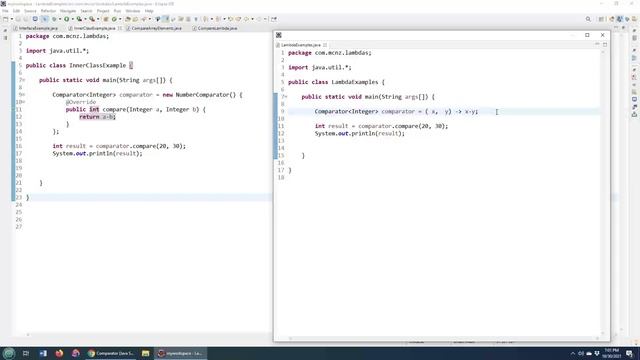This screenshot has width=640, height=360.
Task: Click the Open Task toolbar icon
Action: click(135, 19)
